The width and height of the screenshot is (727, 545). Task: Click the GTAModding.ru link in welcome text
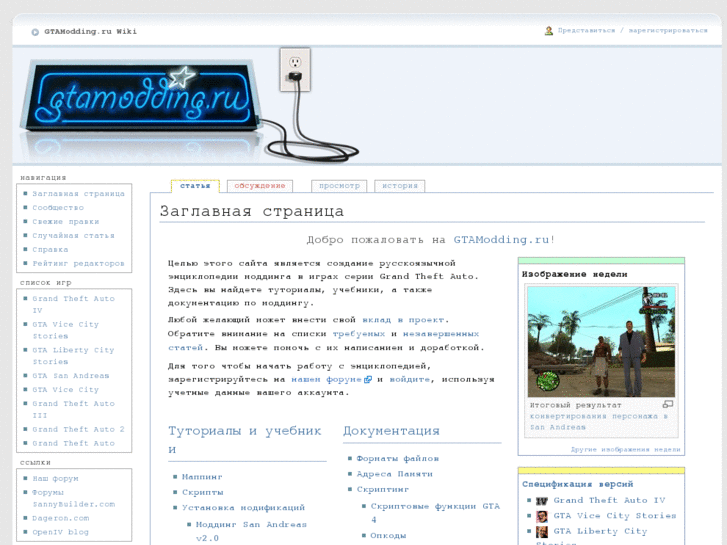click(501, 240)
